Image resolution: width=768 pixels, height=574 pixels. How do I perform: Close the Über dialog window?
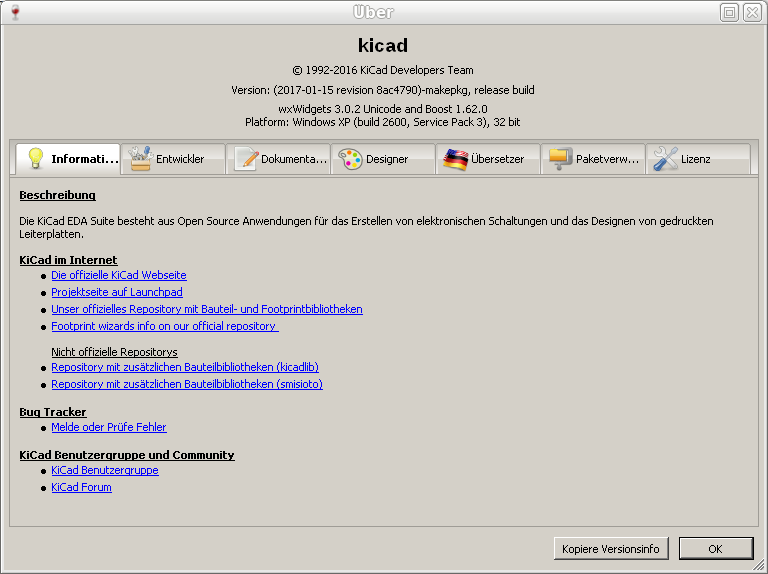pos(752,12)
